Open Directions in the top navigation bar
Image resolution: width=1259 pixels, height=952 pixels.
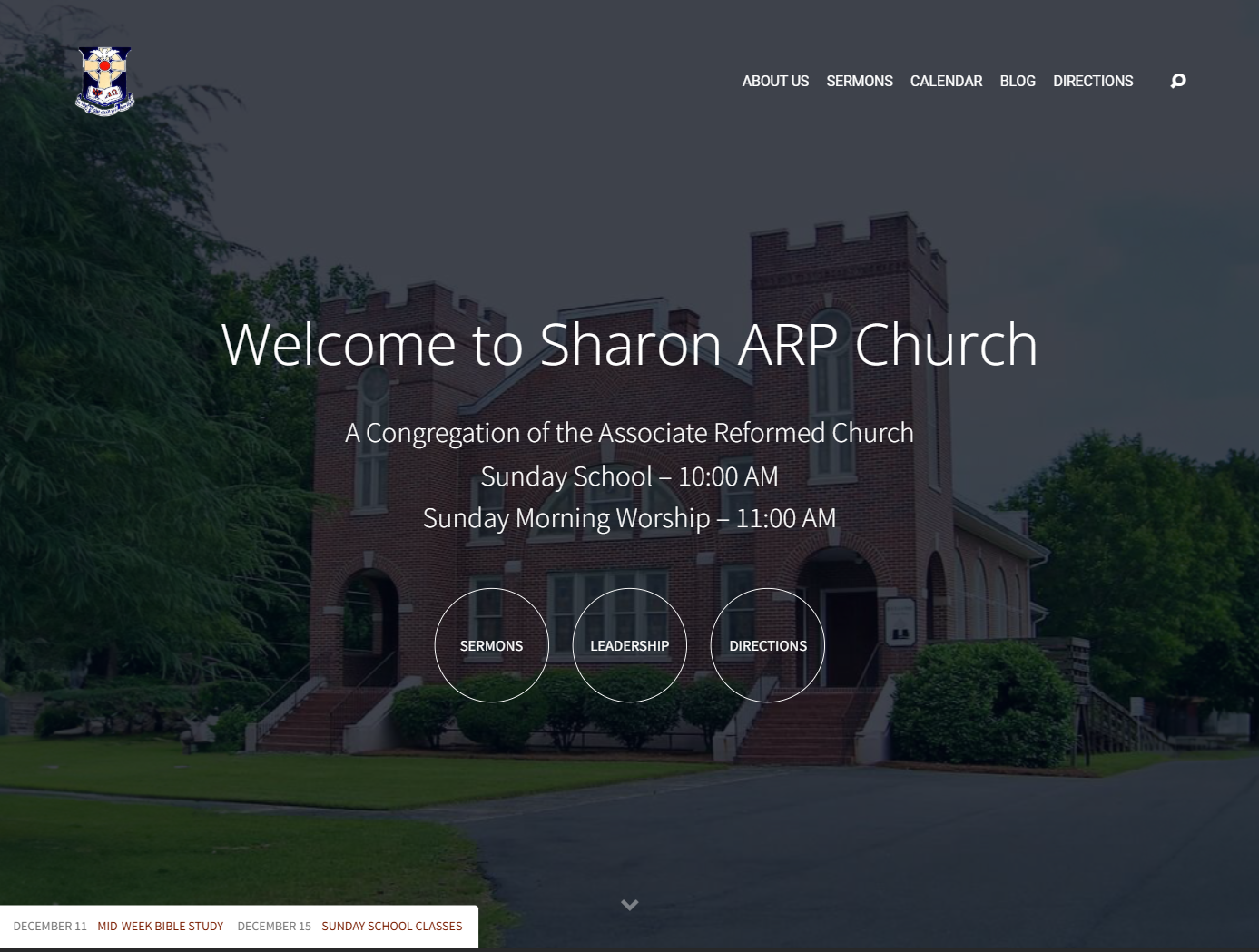coord(1093,81)
